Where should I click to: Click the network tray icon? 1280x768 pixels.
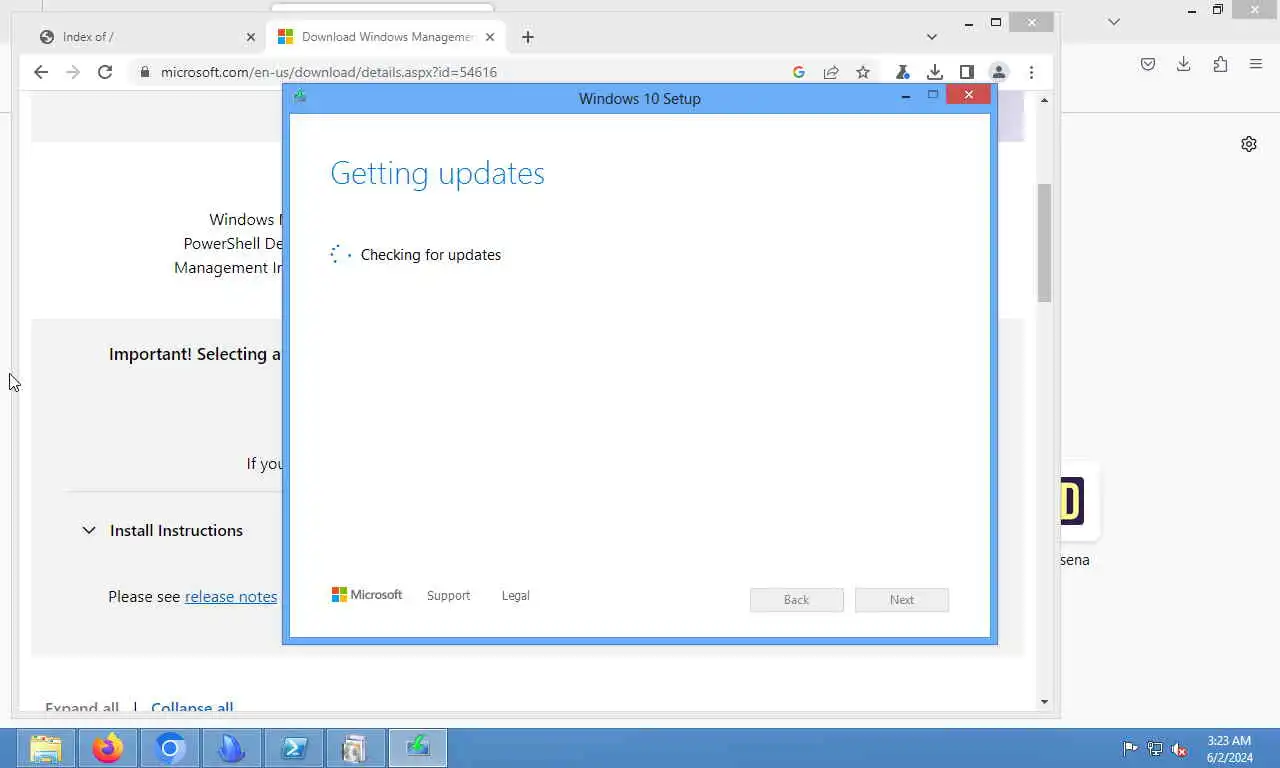coord(1155,748)
